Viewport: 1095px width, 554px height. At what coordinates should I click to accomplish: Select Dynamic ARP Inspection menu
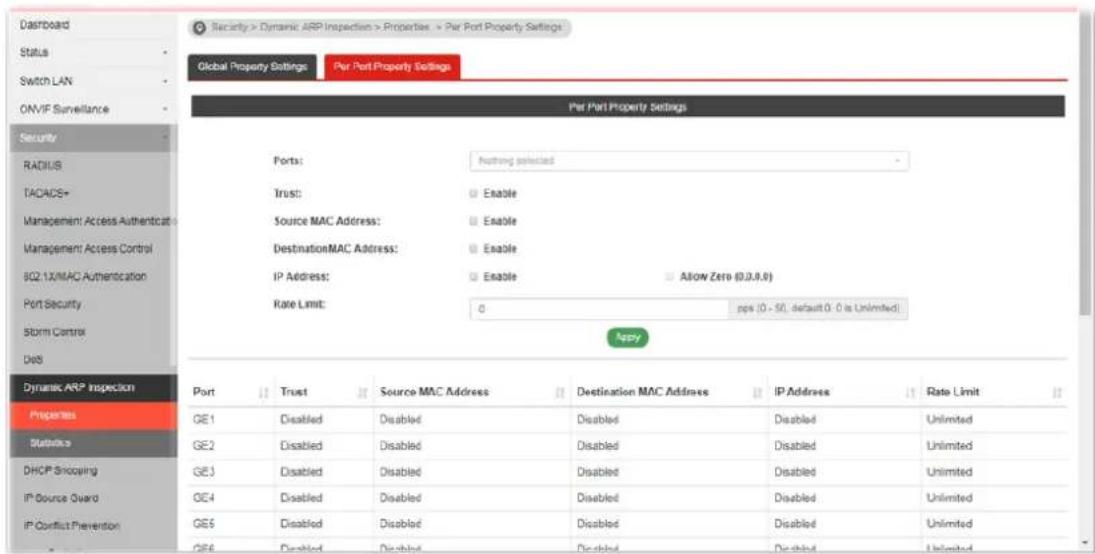pyautogui.click(x=94, y=388)
